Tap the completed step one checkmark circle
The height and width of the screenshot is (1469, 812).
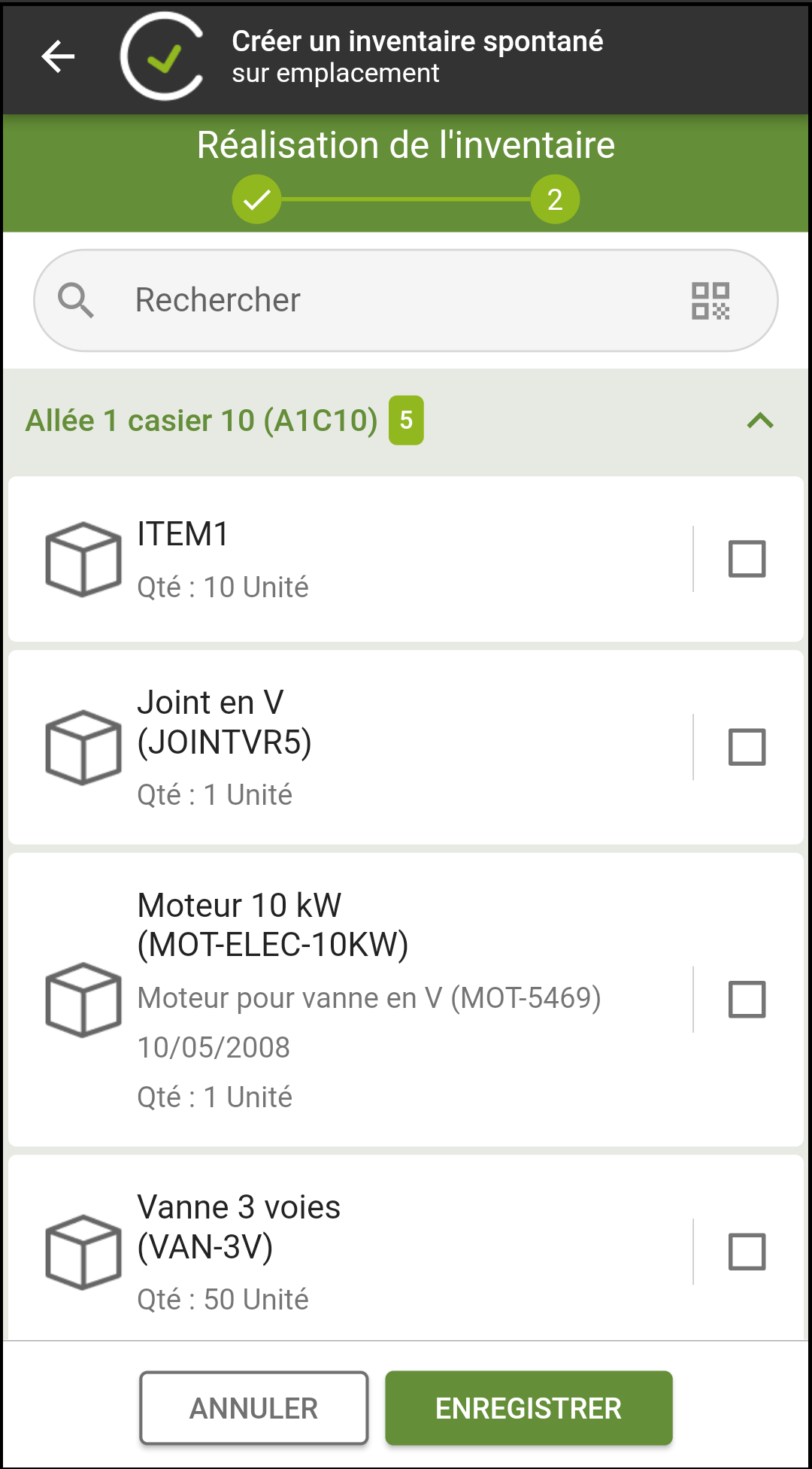256,199
